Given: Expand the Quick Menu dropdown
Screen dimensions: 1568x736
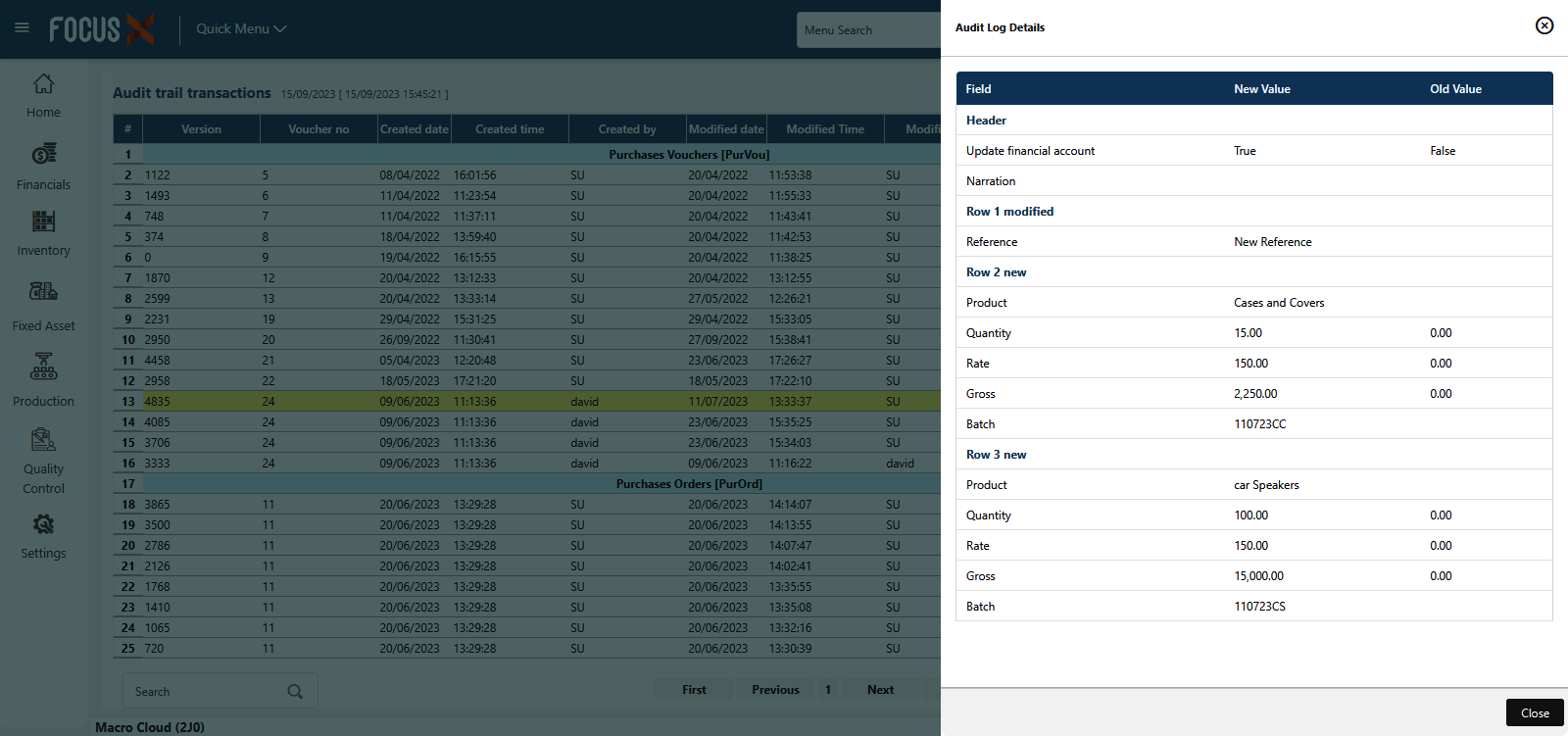Looking at the screenshot, I should point(241,29).
